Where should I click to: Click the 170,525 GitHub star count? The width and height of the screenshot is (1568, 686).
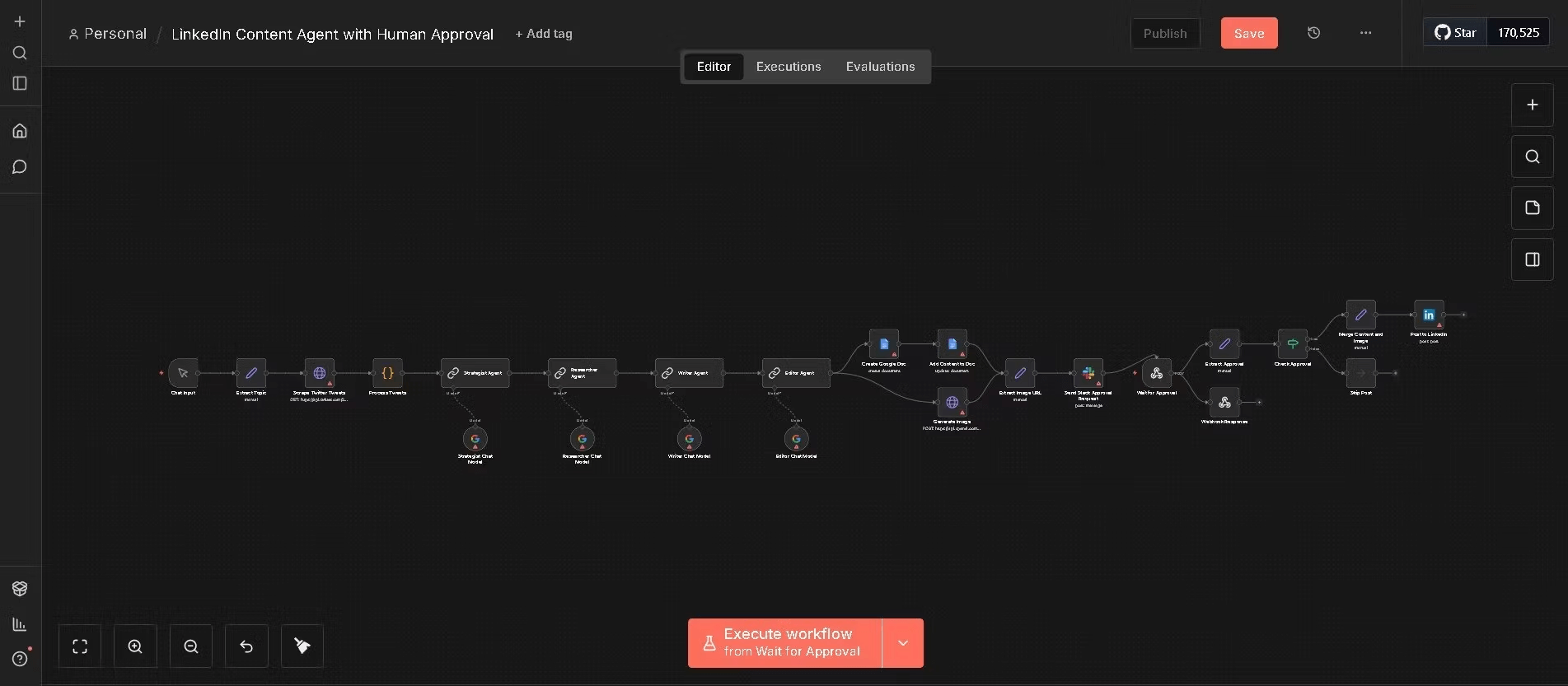(x=1519, y=32)
